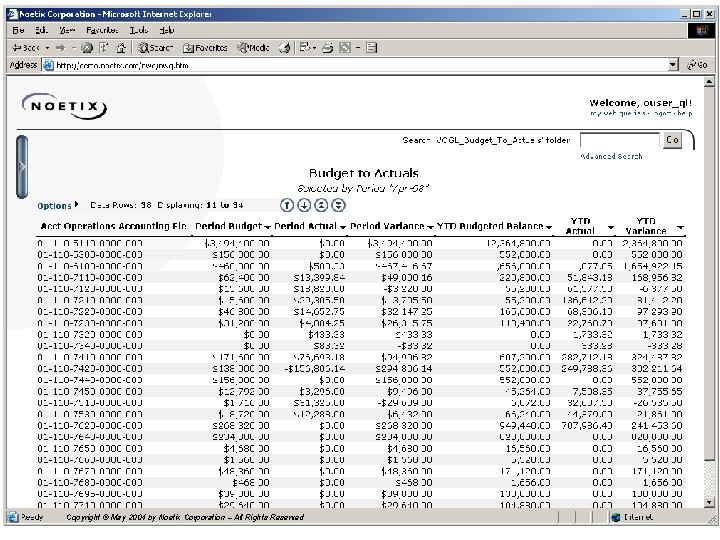This screenshot has width=720, height=540.
Task: Click the address bar Go button
Action: tap(698, 65)
